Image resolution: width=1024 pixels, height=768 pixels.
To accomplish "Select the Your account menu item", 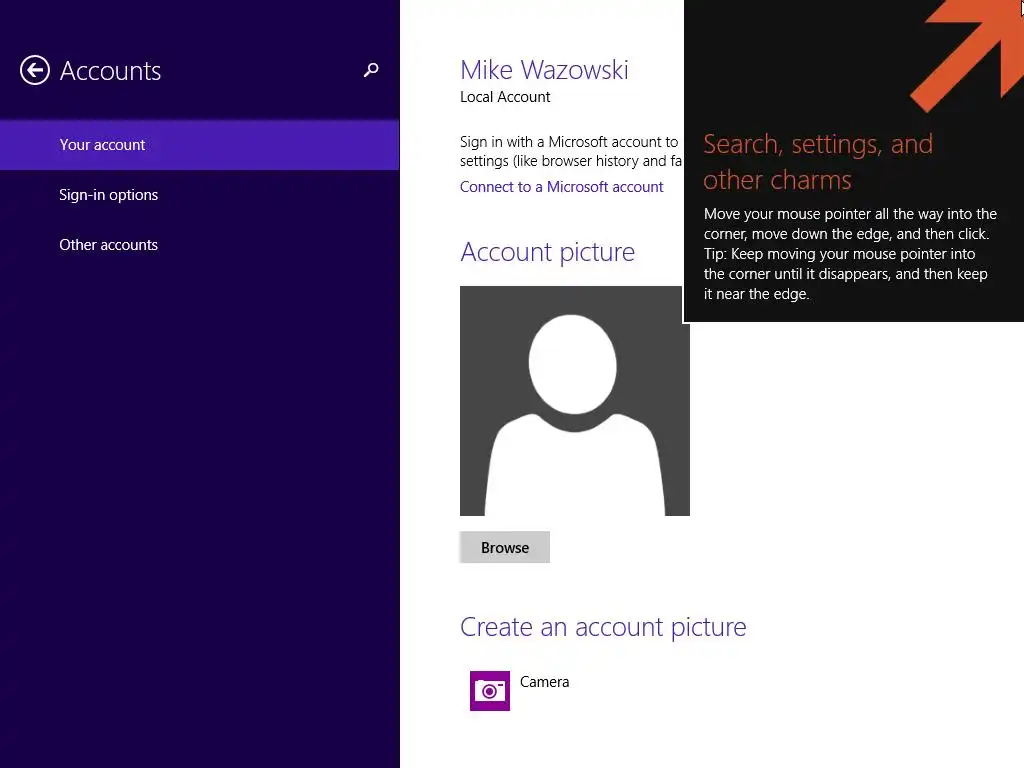I will click(x=200, y=145).
